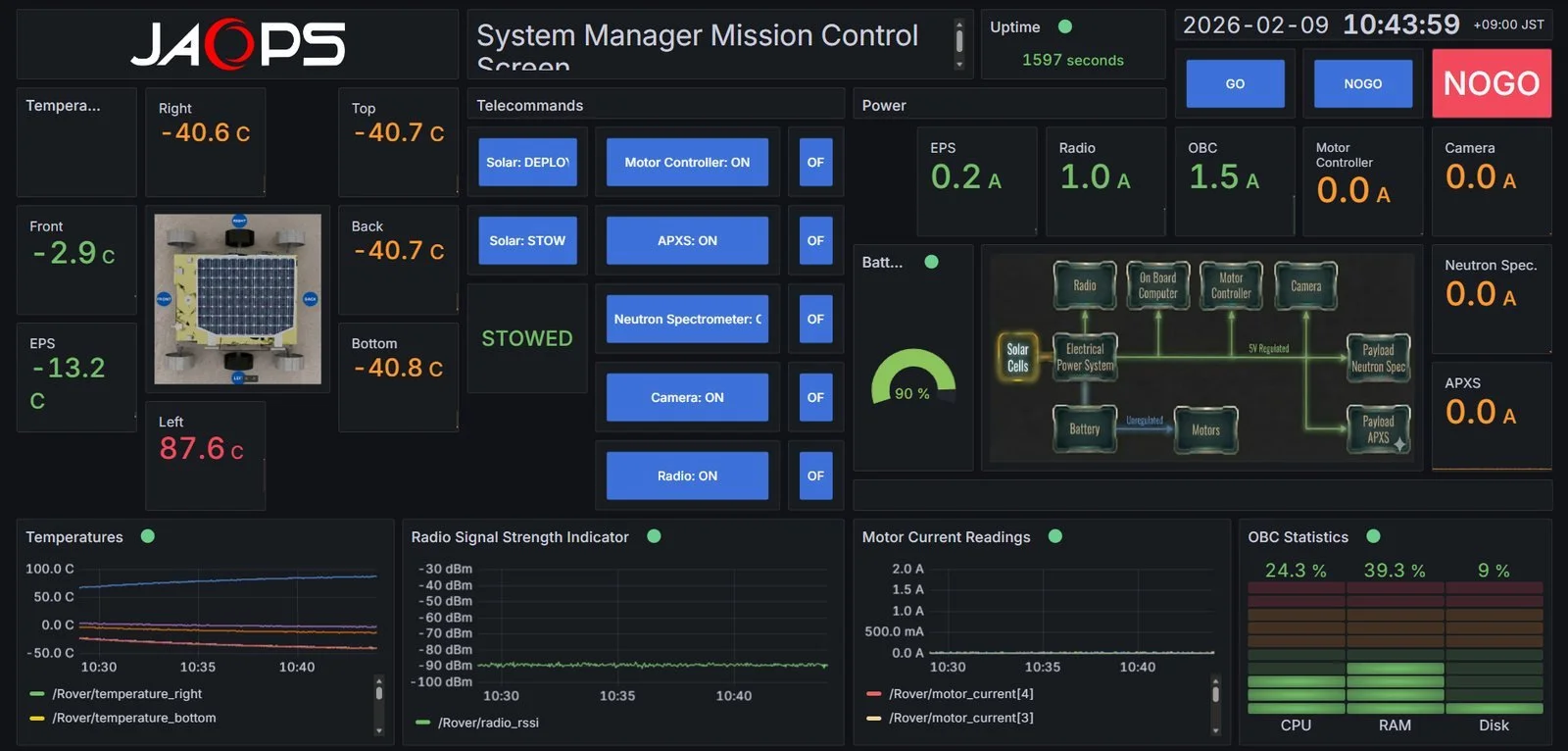Select the Radio node in power diagram

point(1085,285)
